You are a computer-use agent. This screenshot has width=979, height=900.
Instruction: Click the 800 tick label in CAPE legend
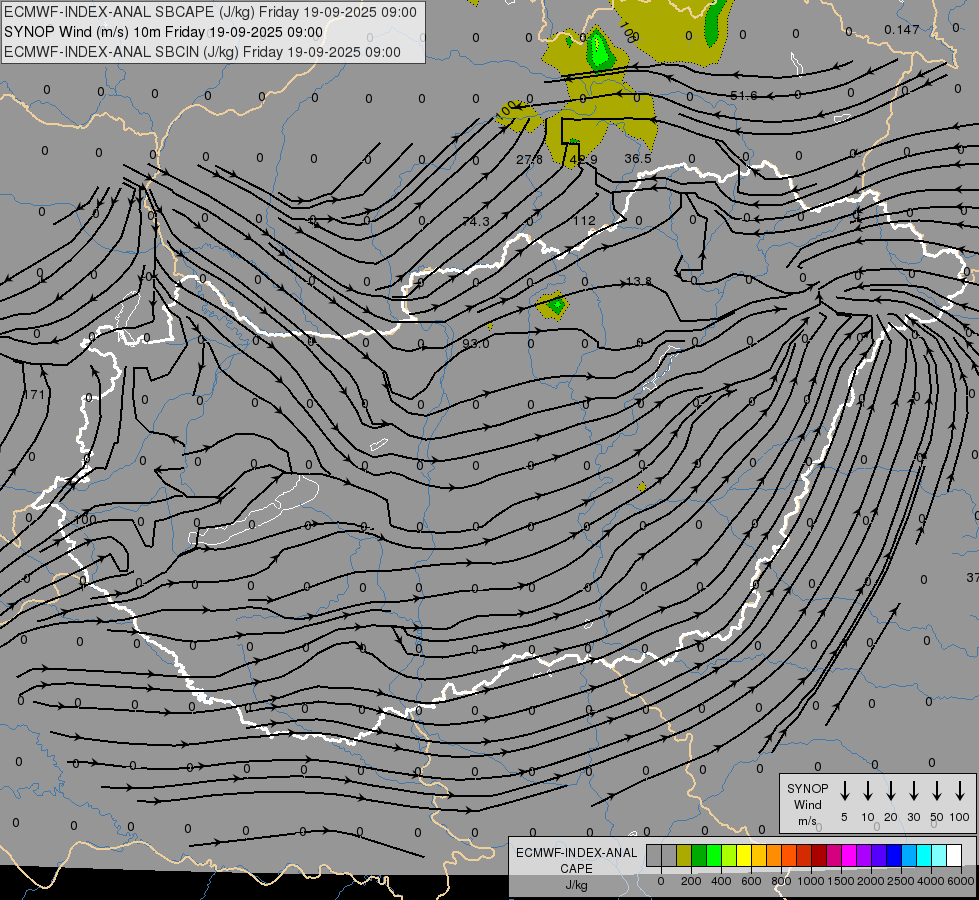(x=781, y=881)
